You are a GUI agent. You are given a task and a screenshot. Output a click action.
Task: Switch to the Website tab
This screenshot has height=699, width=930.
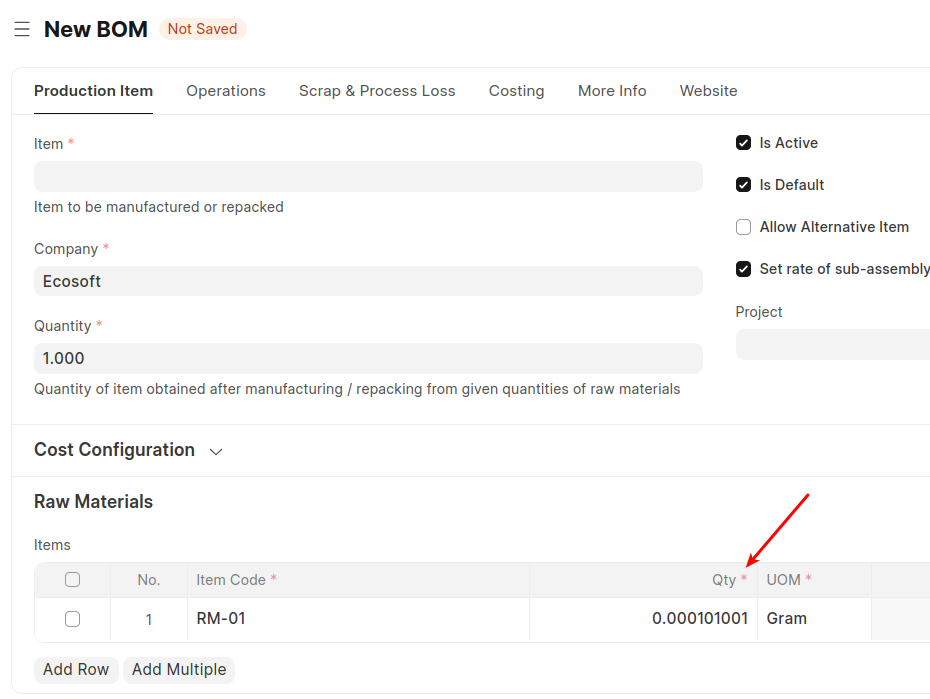point(708,91)
